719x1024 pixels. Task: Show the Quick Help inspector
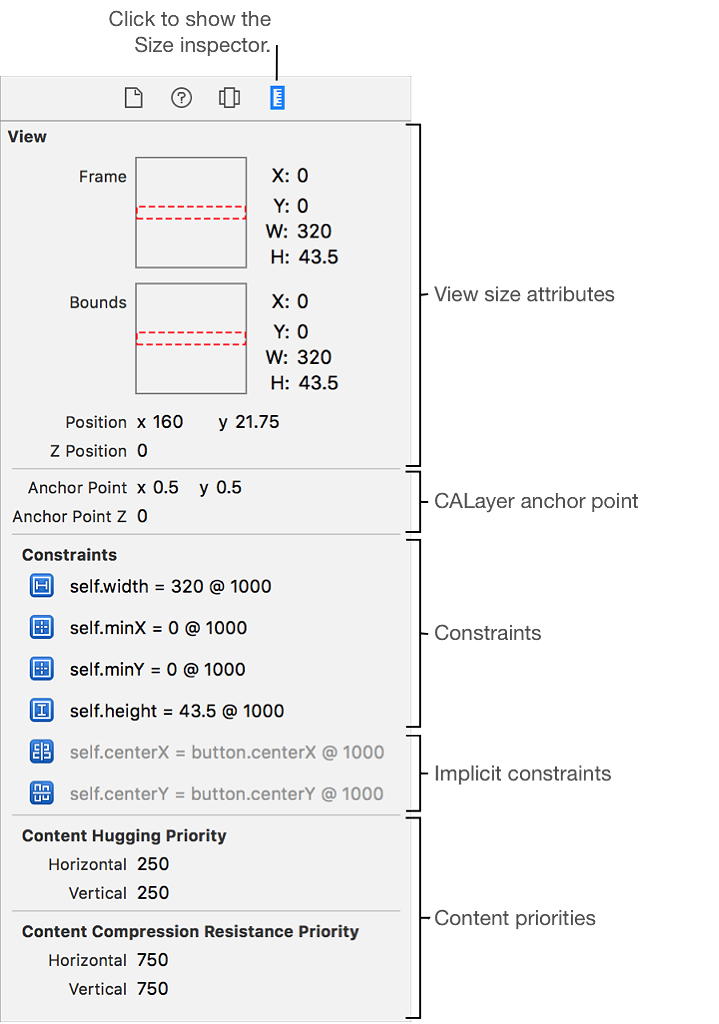181,98
